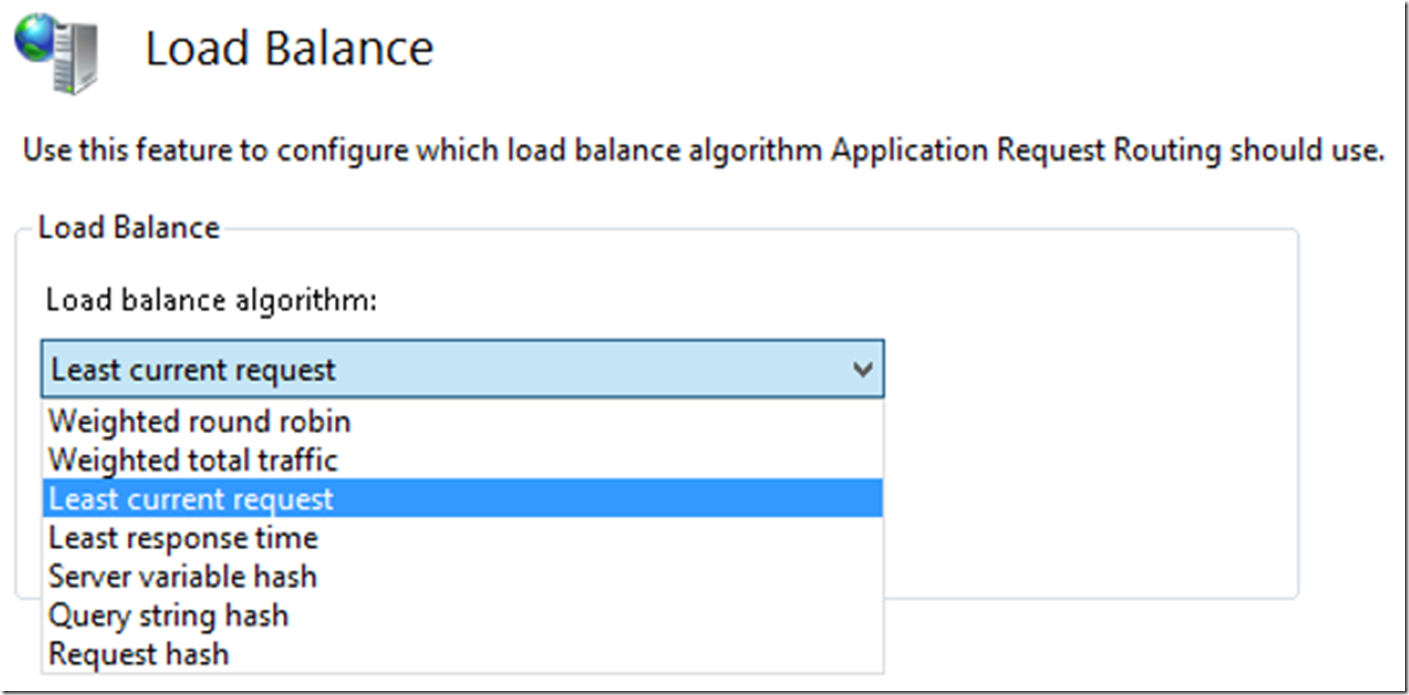Pick highlighted Least current request list entry
The image size is (1409, 695).
(x=191, y=499)
